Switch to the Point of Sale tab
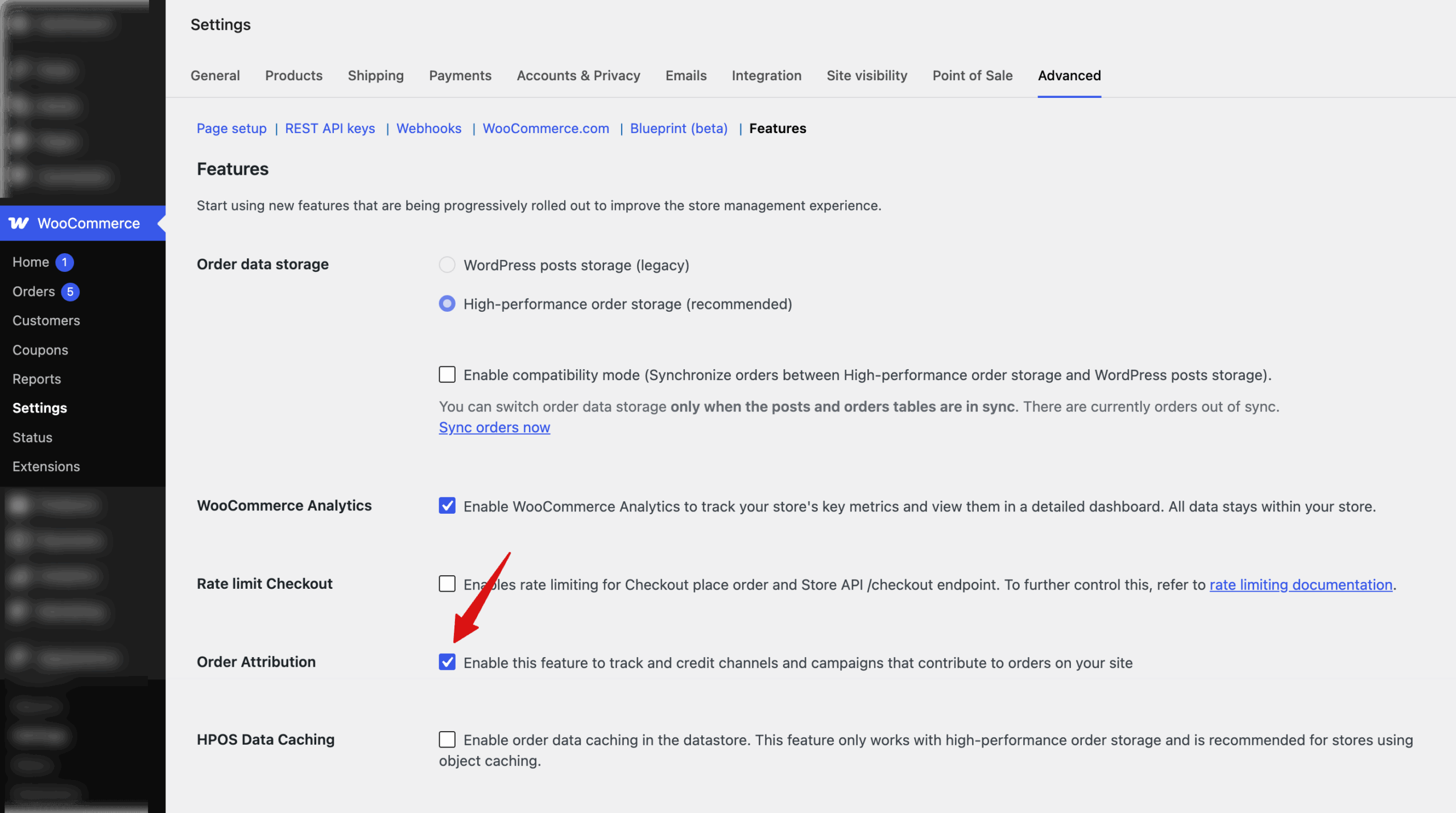The height and width of the screenshot is (813, 1456). pos(972,75)
